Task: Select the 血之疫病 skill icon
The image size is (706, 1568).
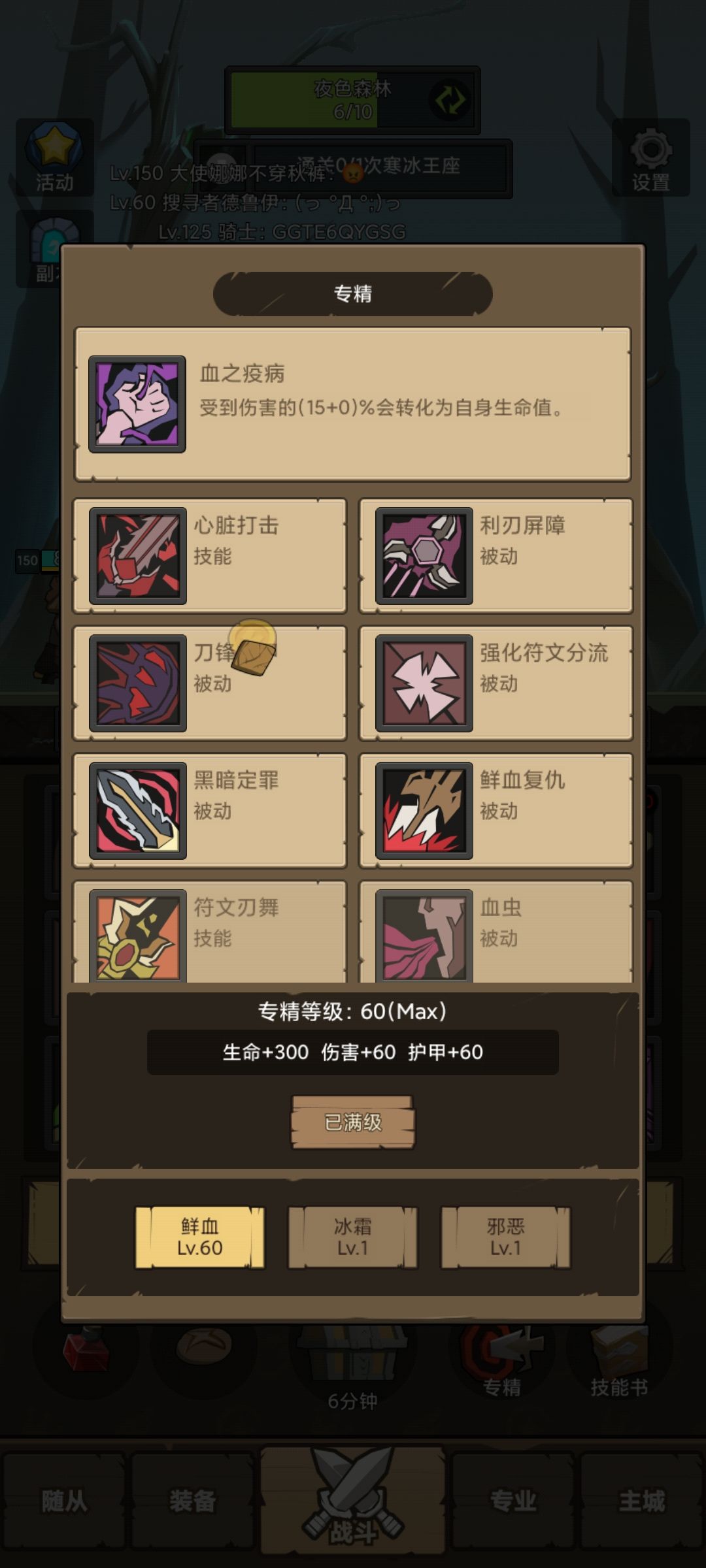Action: pyautogui.click(x=137, y=404)
